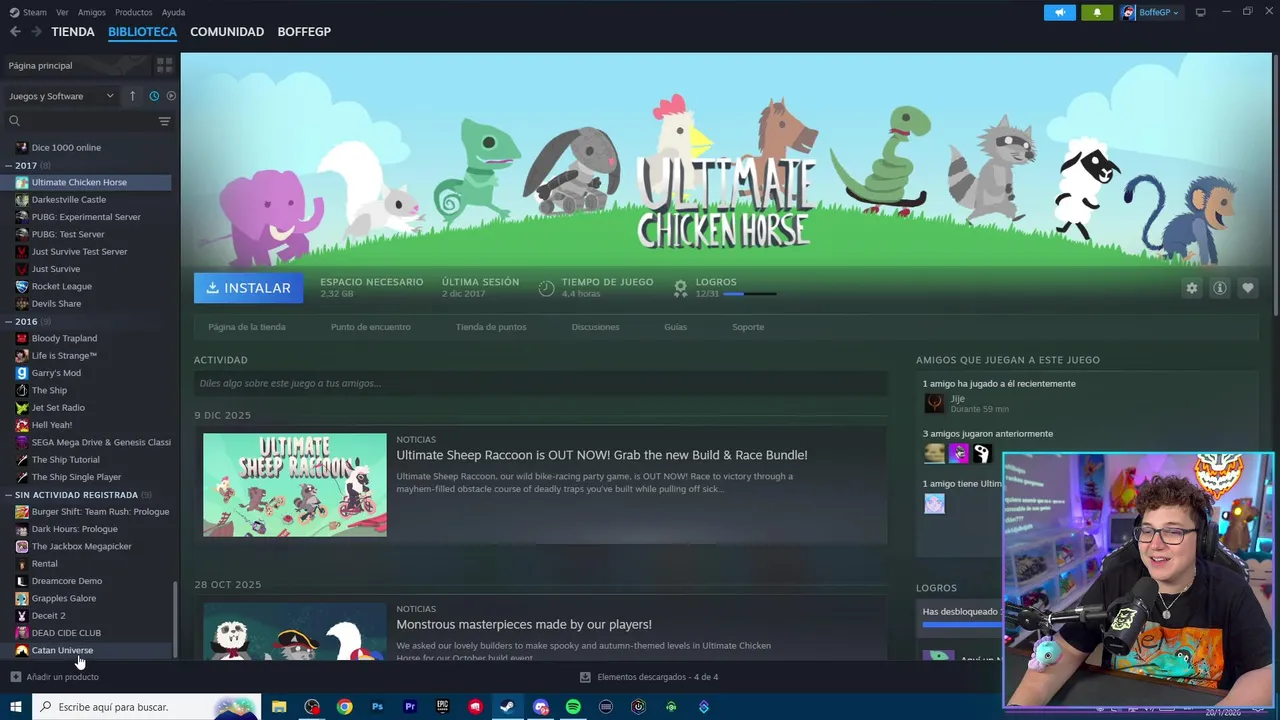The width and height of the screenshot is (1280, 720).
Task: Select Catan Universe in library
Action: [88, 650]
